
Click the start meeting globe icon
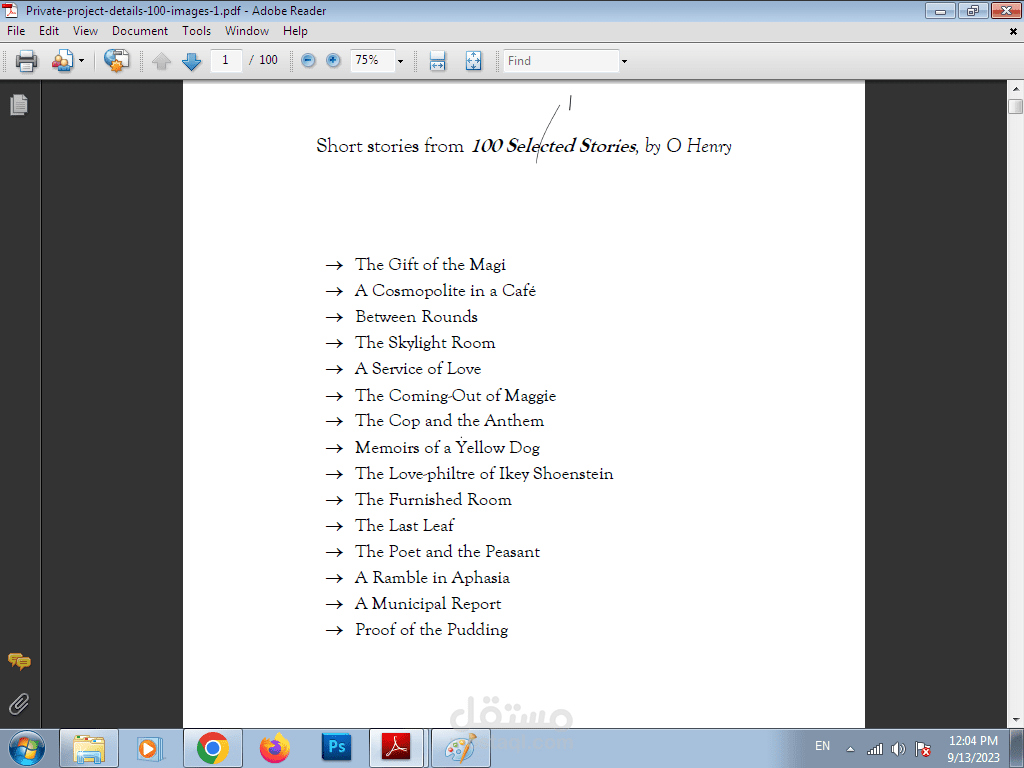click(117, 61)
